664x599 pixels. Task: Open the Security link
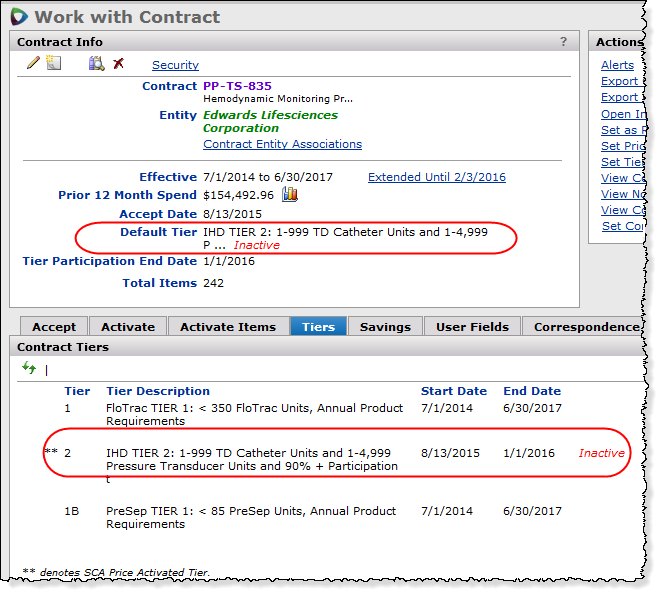tap(175, 65)
